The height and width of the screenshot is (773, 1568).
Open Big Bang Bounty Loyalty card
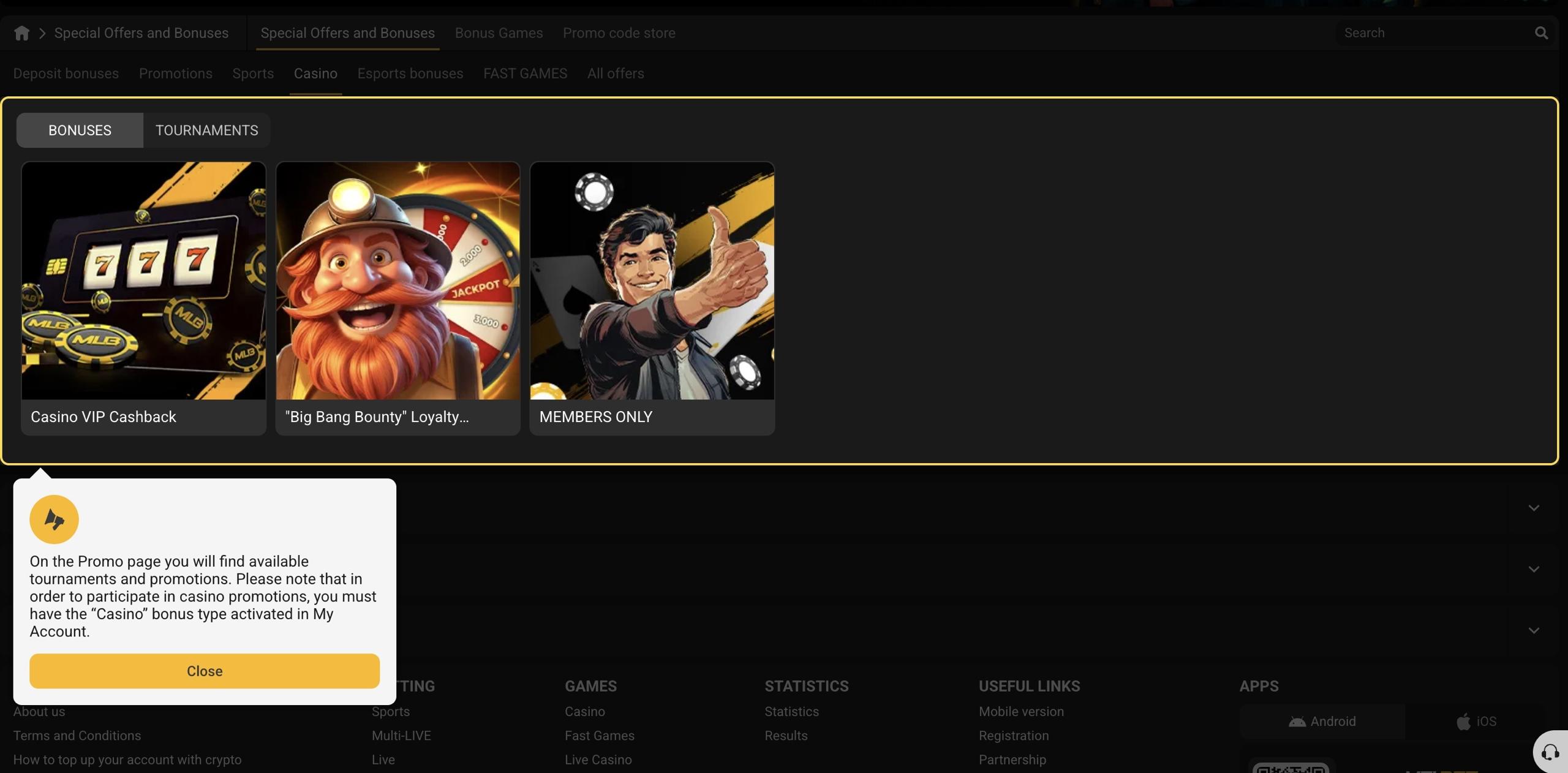pos(398,298)
